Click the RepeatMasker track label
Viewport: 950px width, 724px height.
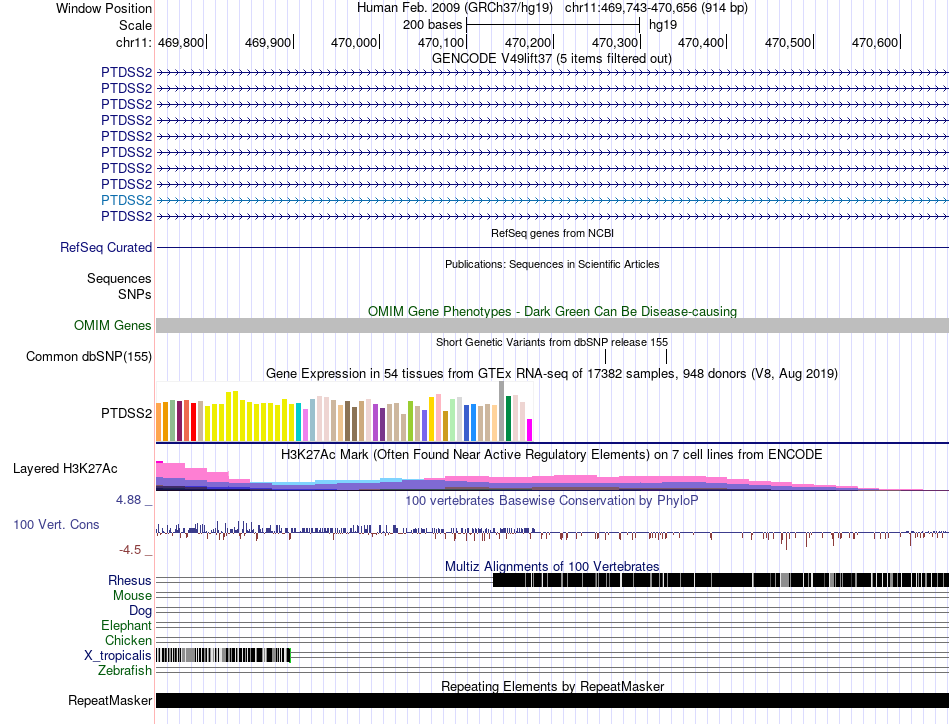click(110, 701)
